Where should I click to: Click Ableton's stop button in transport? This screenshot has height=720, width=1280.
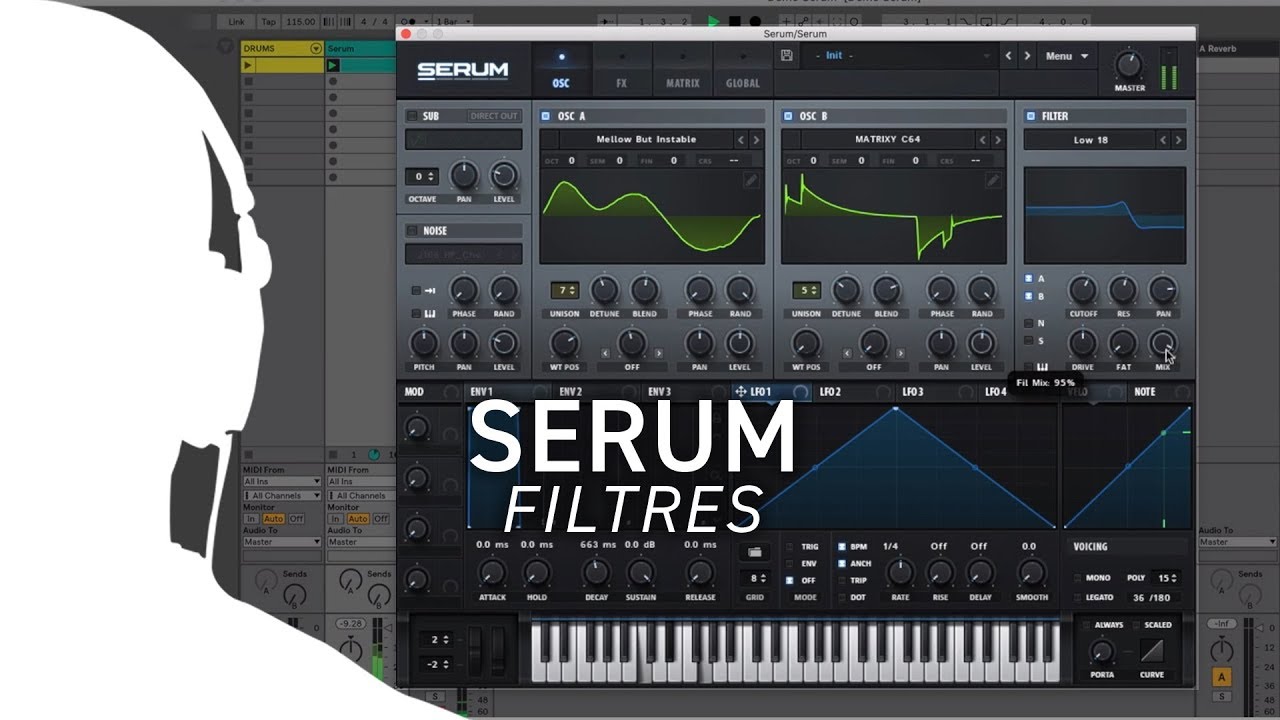click(734, 21)
